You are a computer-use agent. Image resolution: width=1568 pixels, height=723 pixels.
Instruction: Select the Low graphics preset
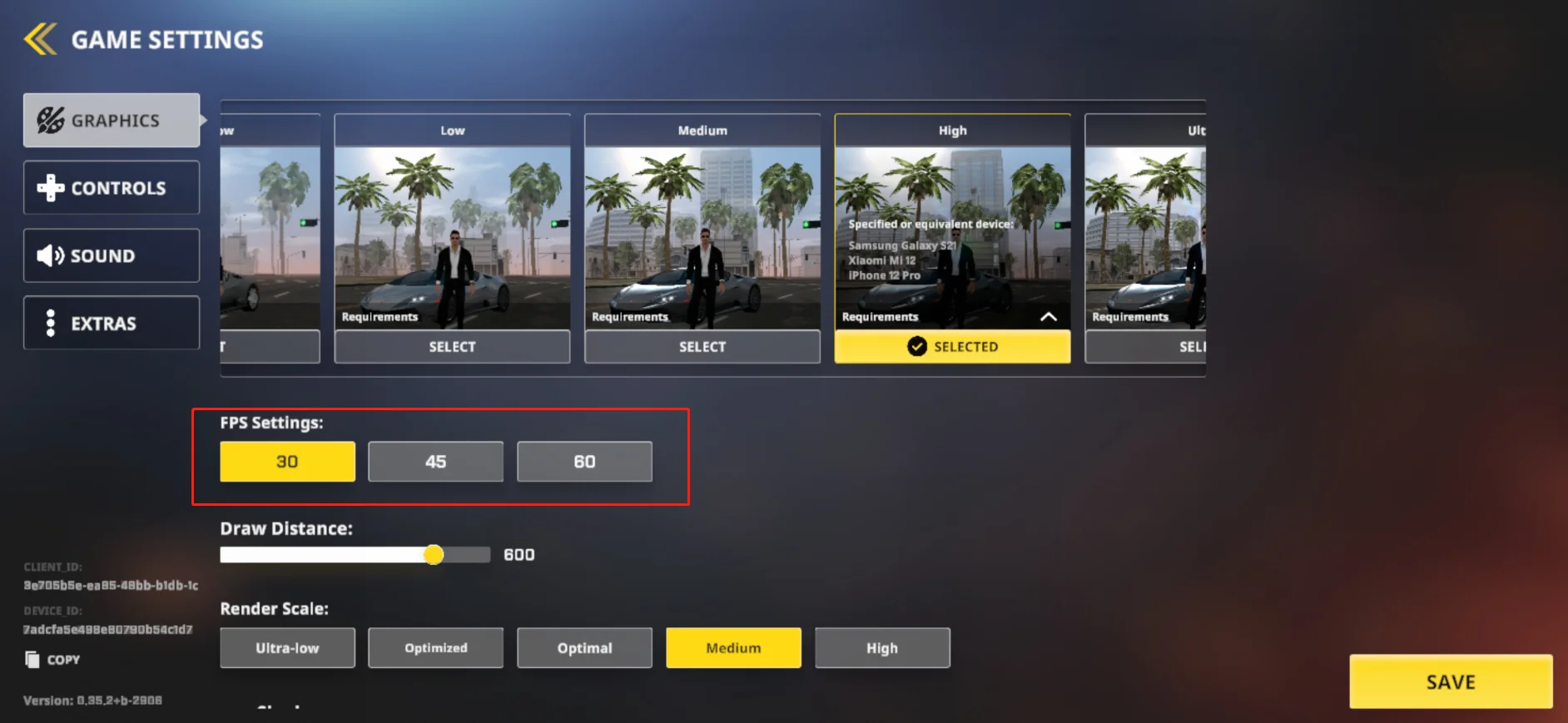(x=453, y=347)
